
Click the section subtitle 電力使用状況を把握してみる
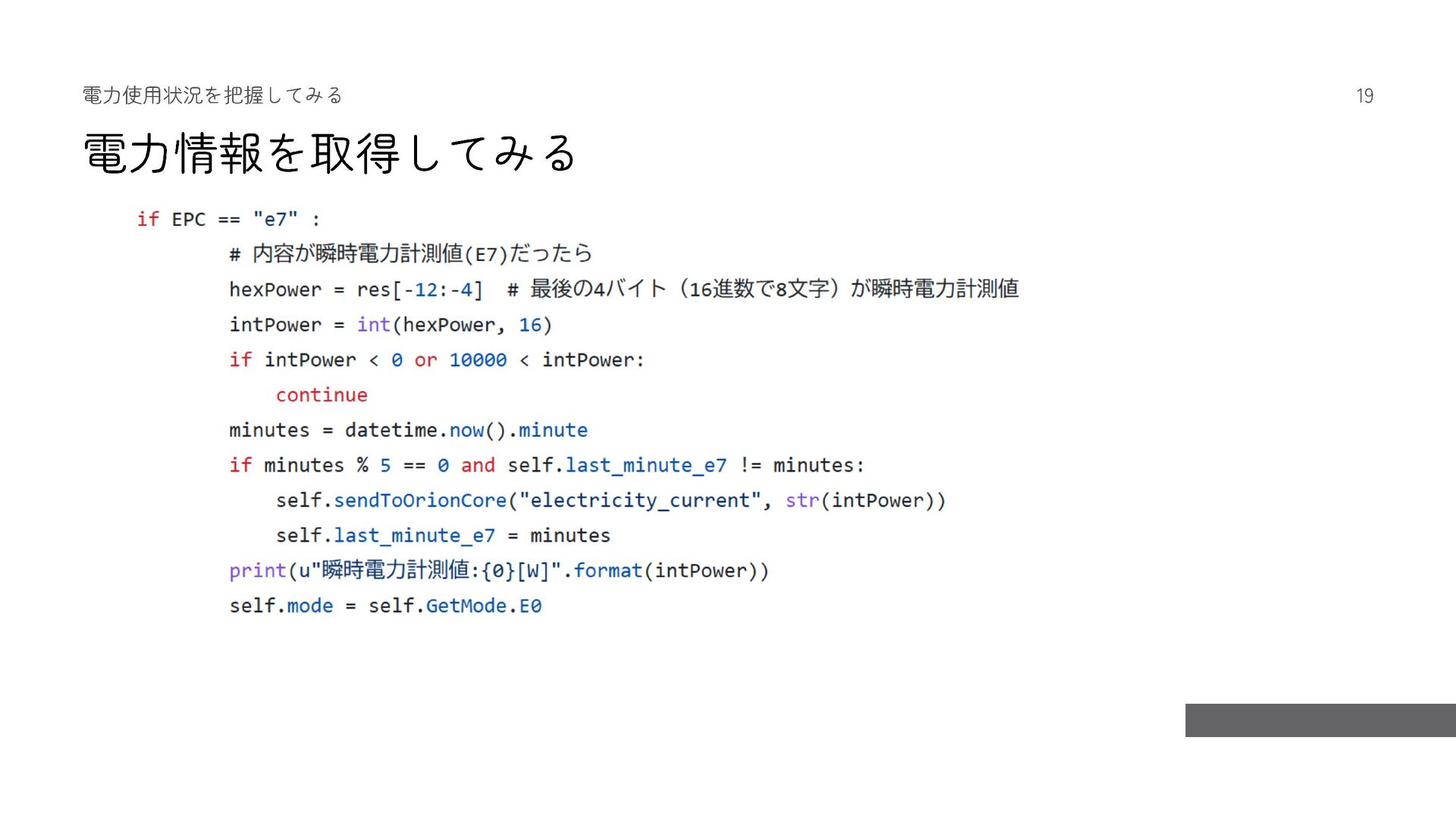(x=212, y=95)
